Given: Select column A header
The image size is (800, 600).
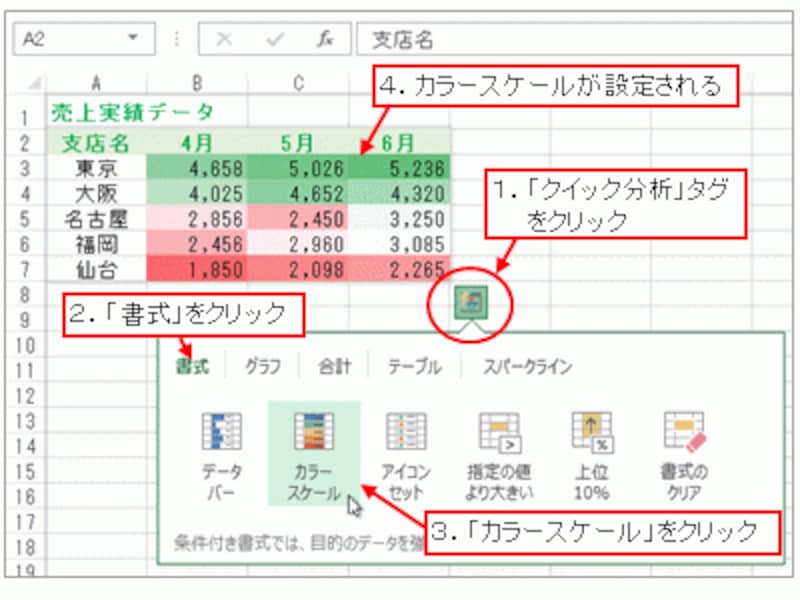Looking at the screenshot, I should click(x=96, y=83).
